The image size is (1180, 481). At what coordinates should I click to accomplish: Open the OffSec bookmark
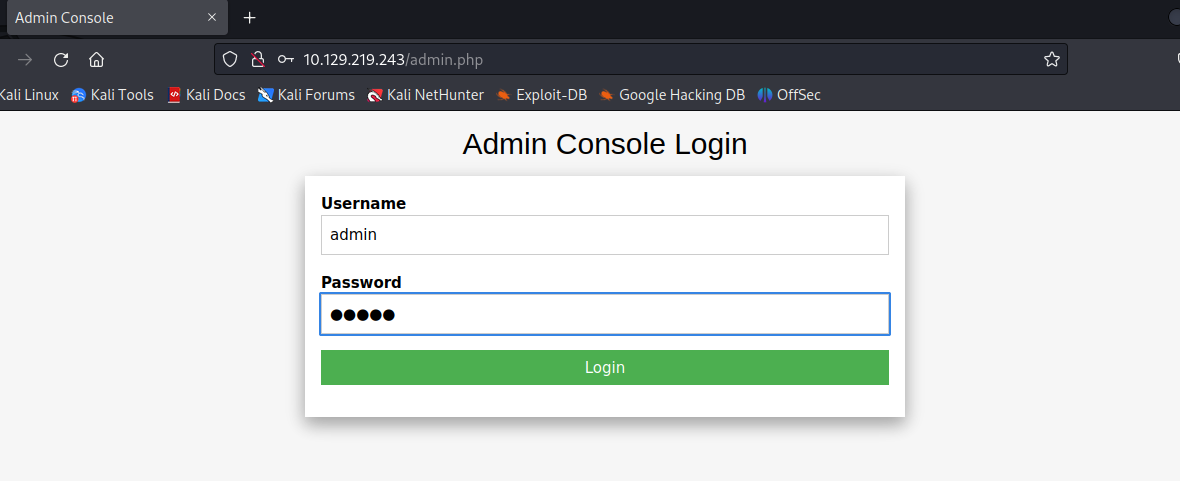789,95
